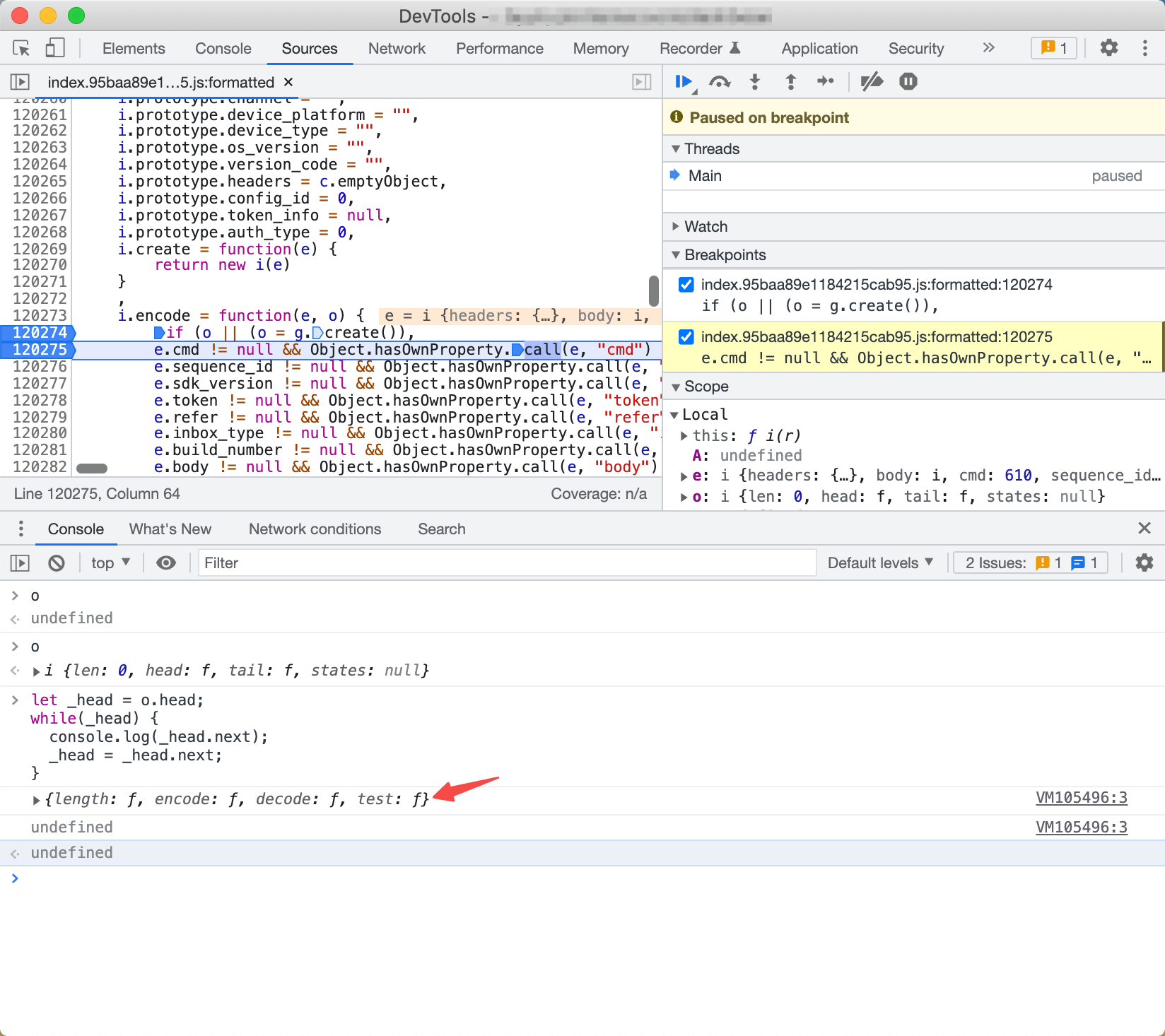Step over the next function call
1165x1036 pixels.
[x=720, y=81]
